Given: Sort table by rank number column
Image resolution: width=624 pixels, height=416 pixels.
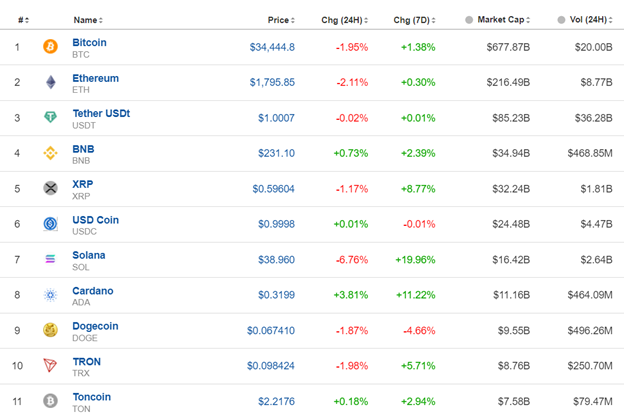Looking at the screenshot, I should pyautogui.click(x=23, y=20).
